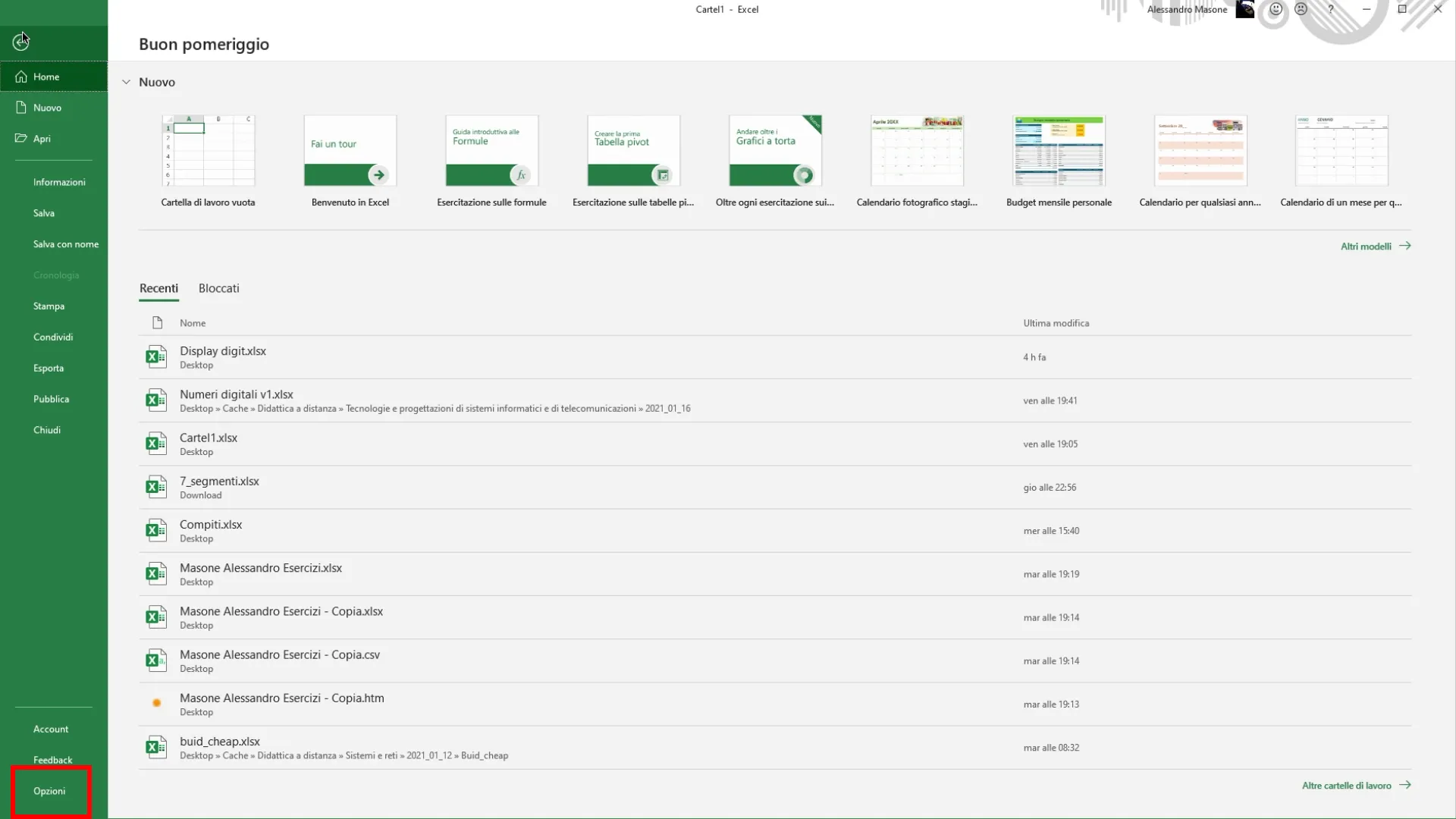The width and height of the screenshot is (1456, 819).
Task: Click the Home house icon
Action: click(x=21, y=77)
